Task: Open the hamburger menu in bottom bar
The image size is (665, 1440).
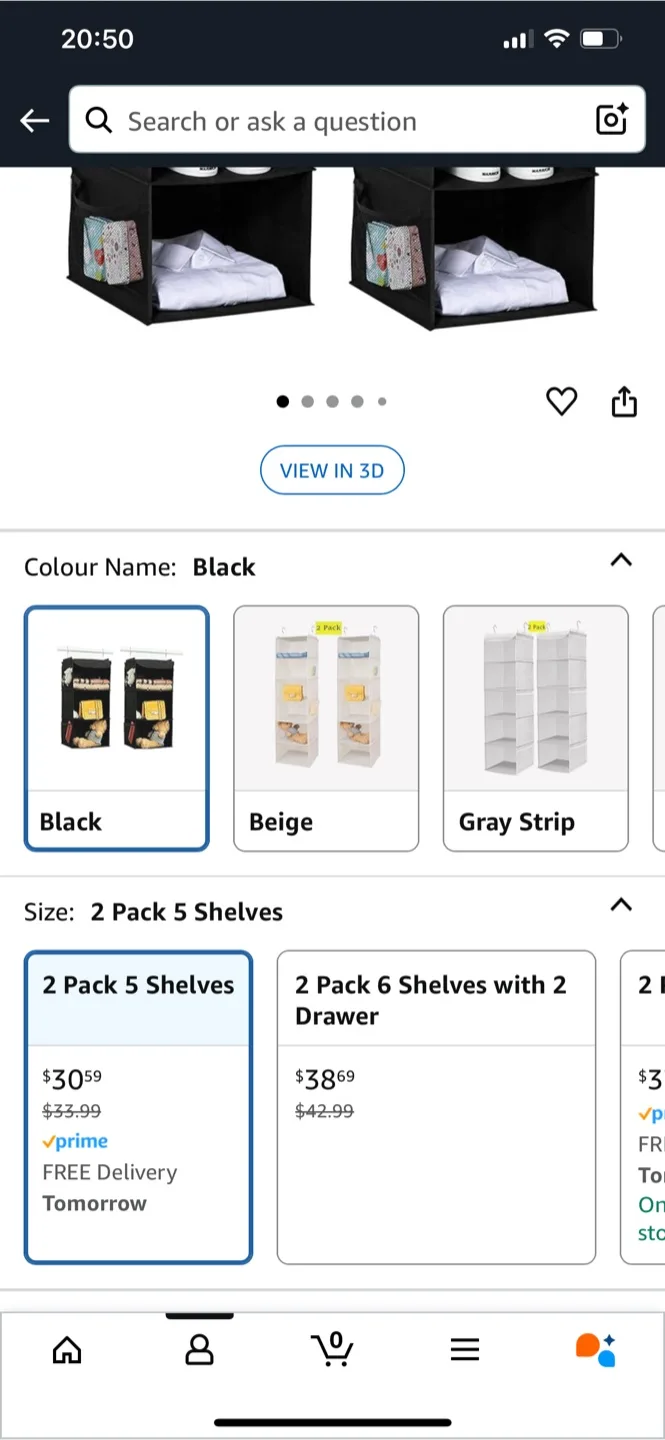Action: tap(465, 1349)
